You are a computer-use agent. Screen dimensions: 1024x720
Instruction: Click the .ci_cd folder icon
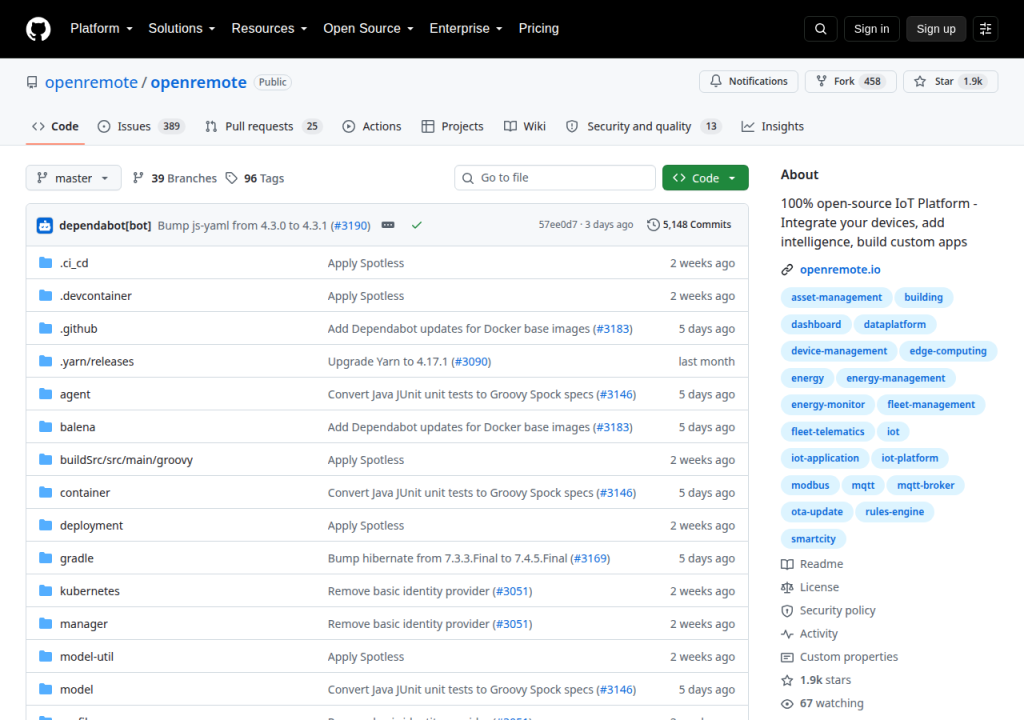[45, 263]
